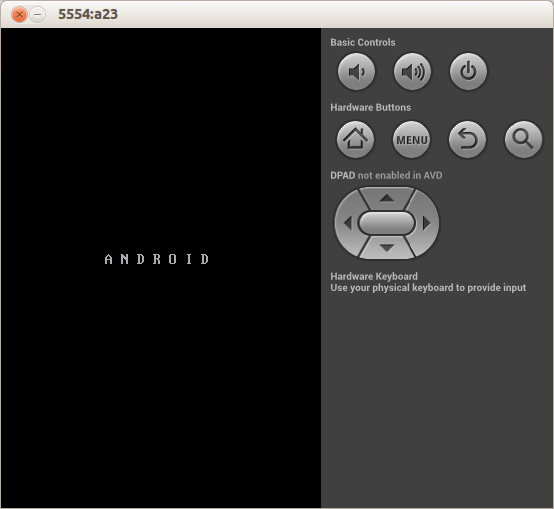Close the 5554:a23 emulator window
The image size is (554, 509).
(19, 15)
